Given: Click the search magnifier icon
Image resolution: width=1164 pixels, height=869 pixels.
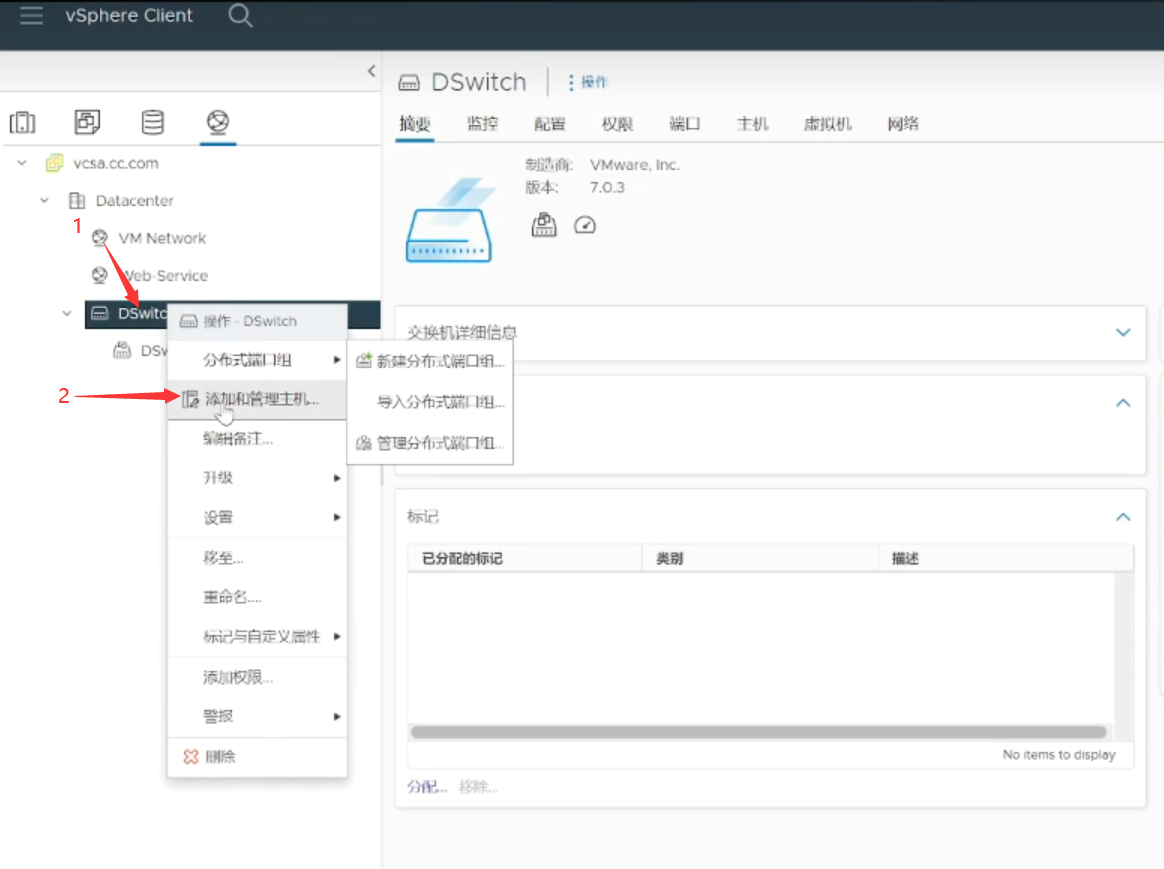Looking at the screenshot, I should point(240,16).
